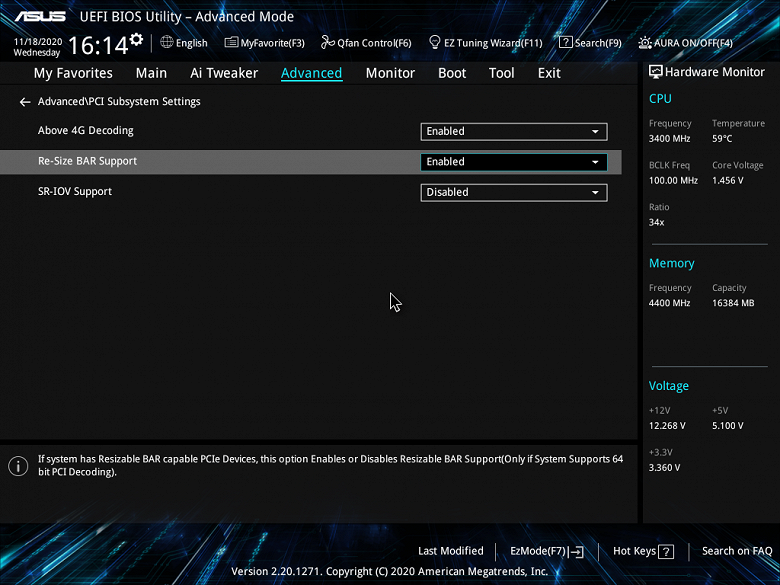Click the +3.3V value 3.360 V
Screen dimensions: 780x585
[x=665, y=468]
